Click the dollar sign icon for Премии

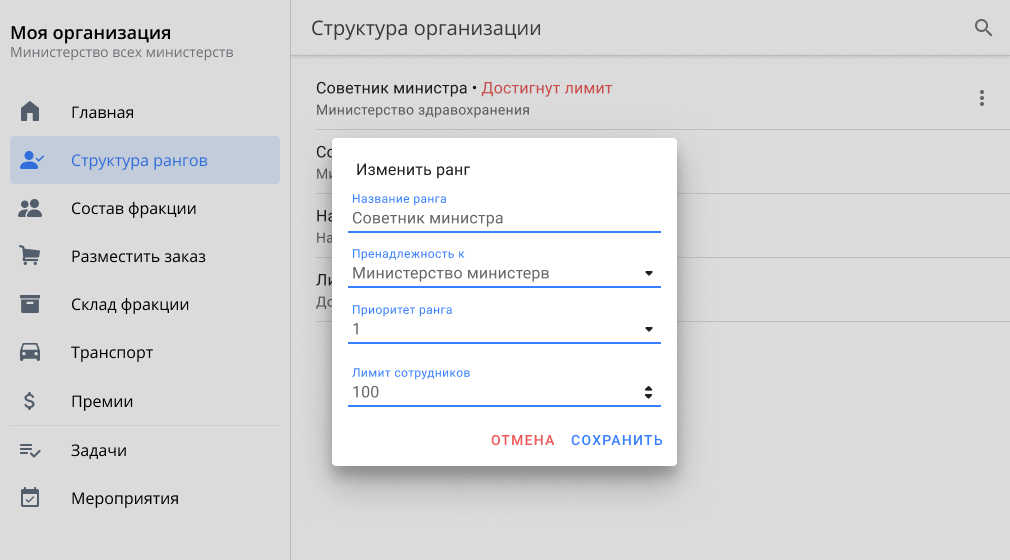click(x=30, y=401)
